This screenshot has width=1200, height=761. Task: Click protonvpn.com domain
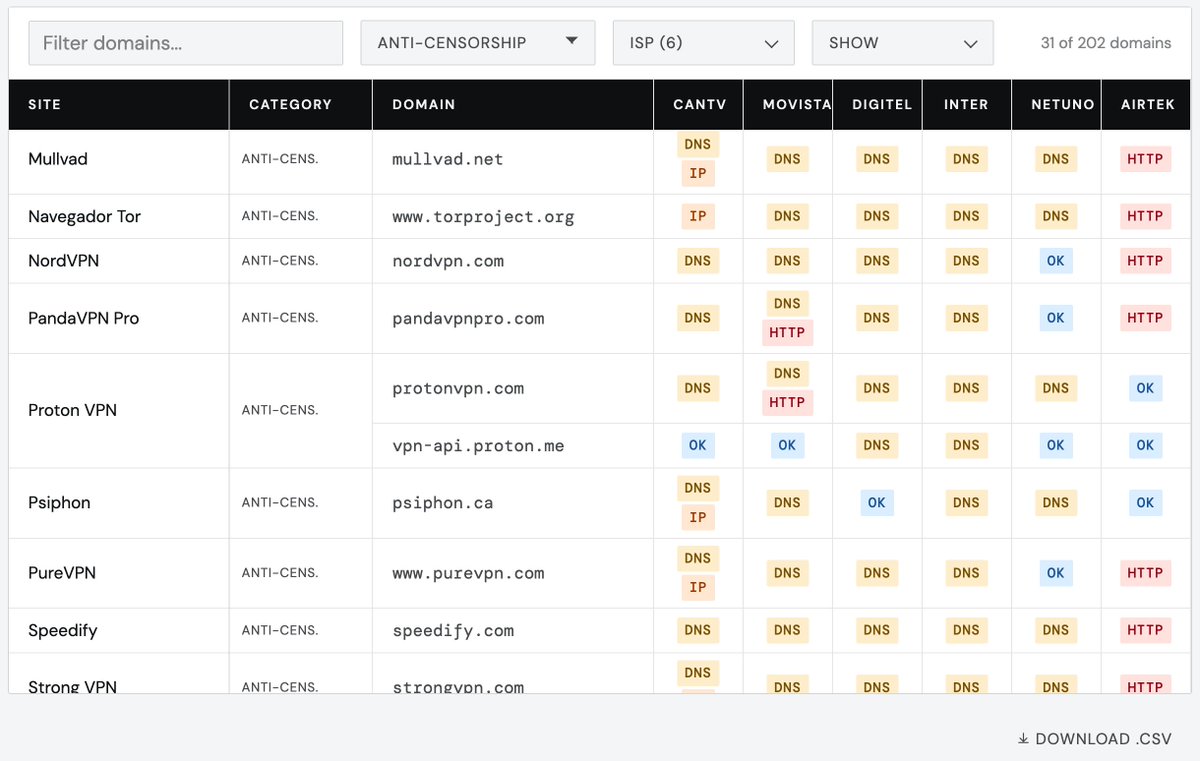458,389
